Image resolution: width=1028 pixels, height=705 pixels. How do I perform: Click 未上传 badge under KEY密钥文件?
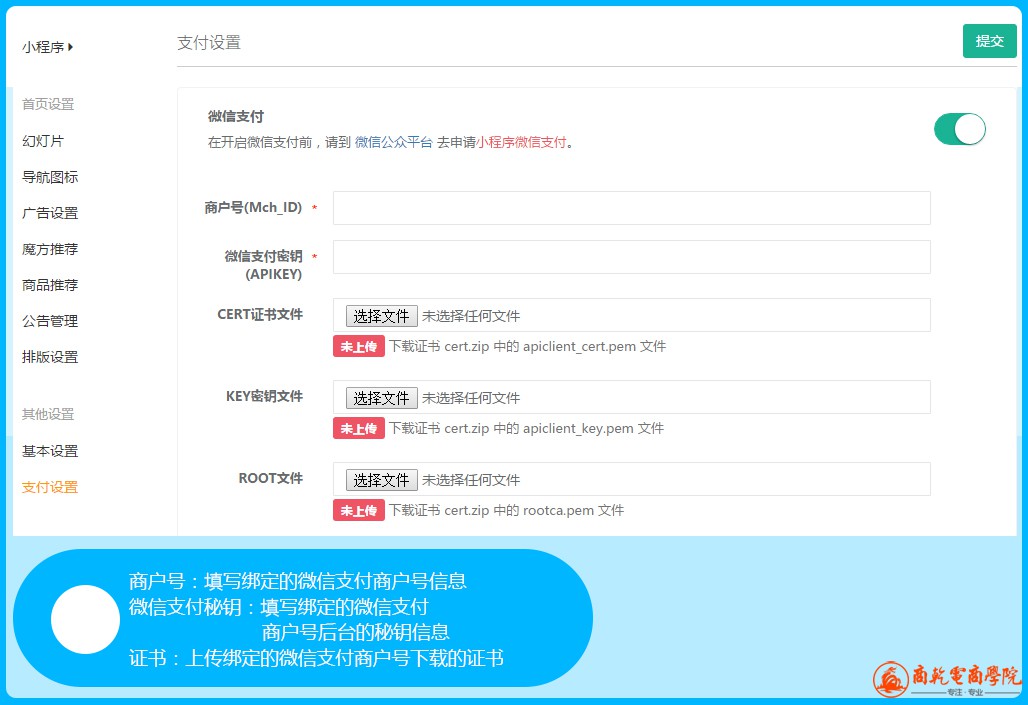[359, 428]
